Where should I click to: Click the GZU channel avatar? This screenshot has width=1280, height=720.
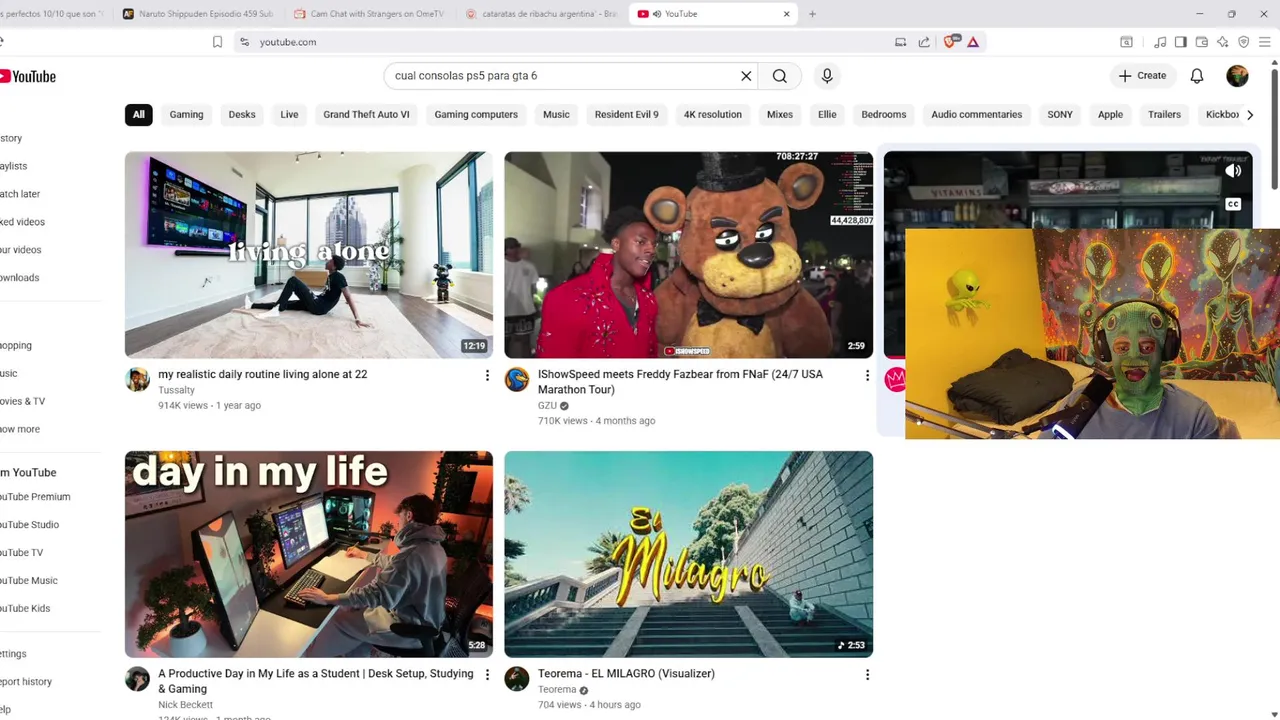click(517, 379)
